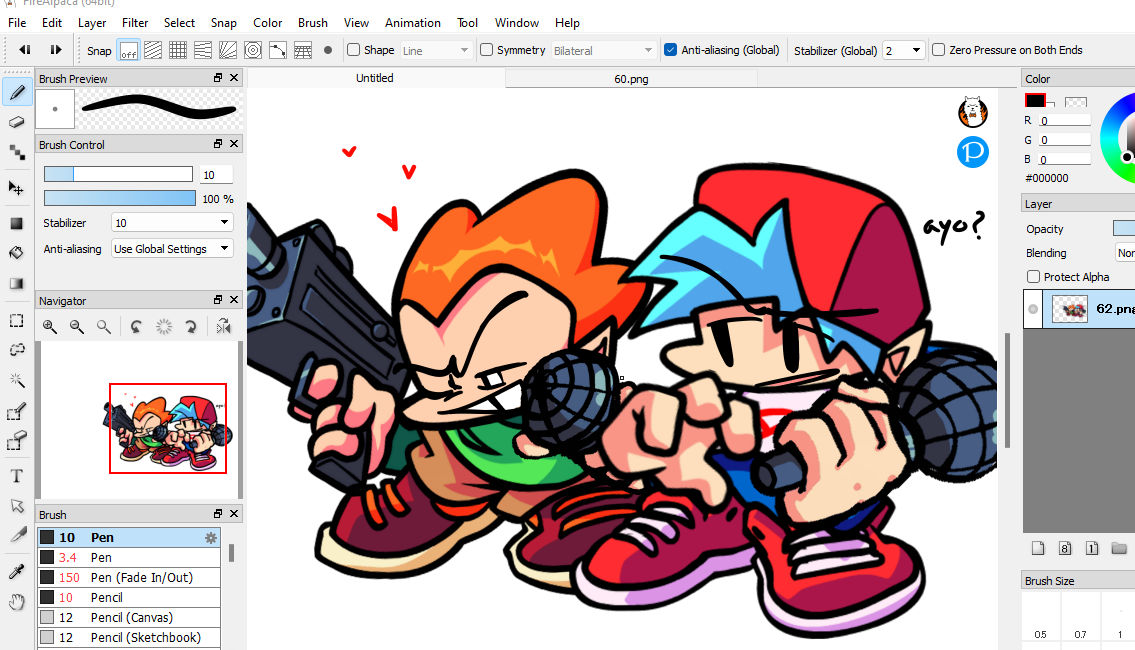The height and width of the screenshot is (650, 1135).
Task: Uncheck Anti-aliasing (Global)
Action: (x=670, y=50)
